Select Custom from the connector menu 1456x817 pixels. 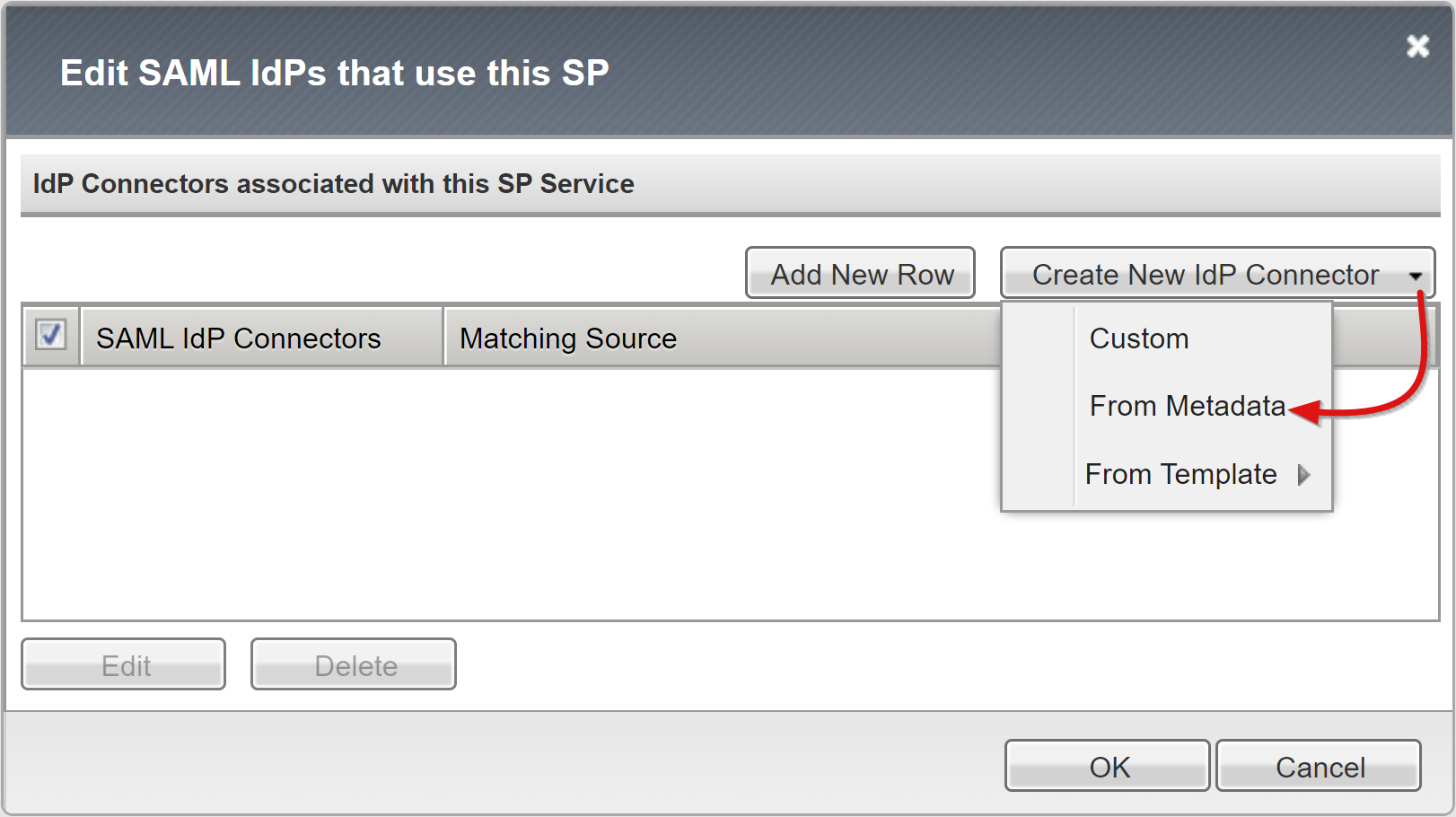pyautogui.click(x=1138, y=338)
